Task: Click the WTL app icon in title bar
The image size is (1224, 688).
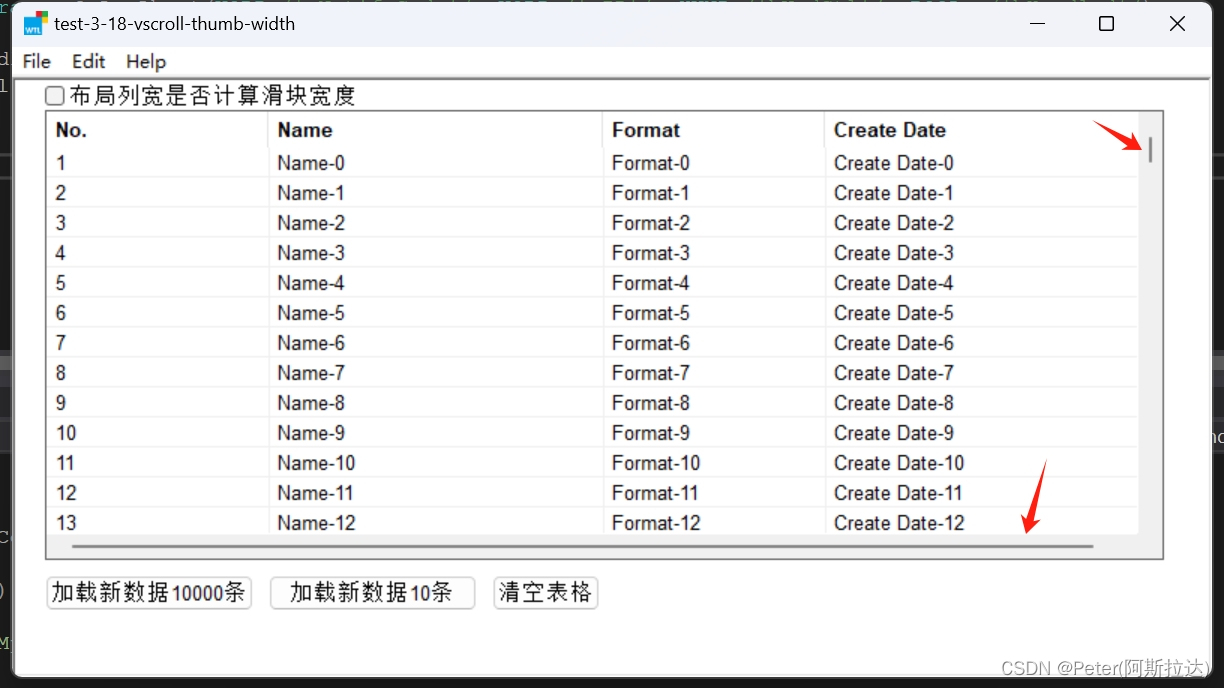Action: [x=36, y=24]
